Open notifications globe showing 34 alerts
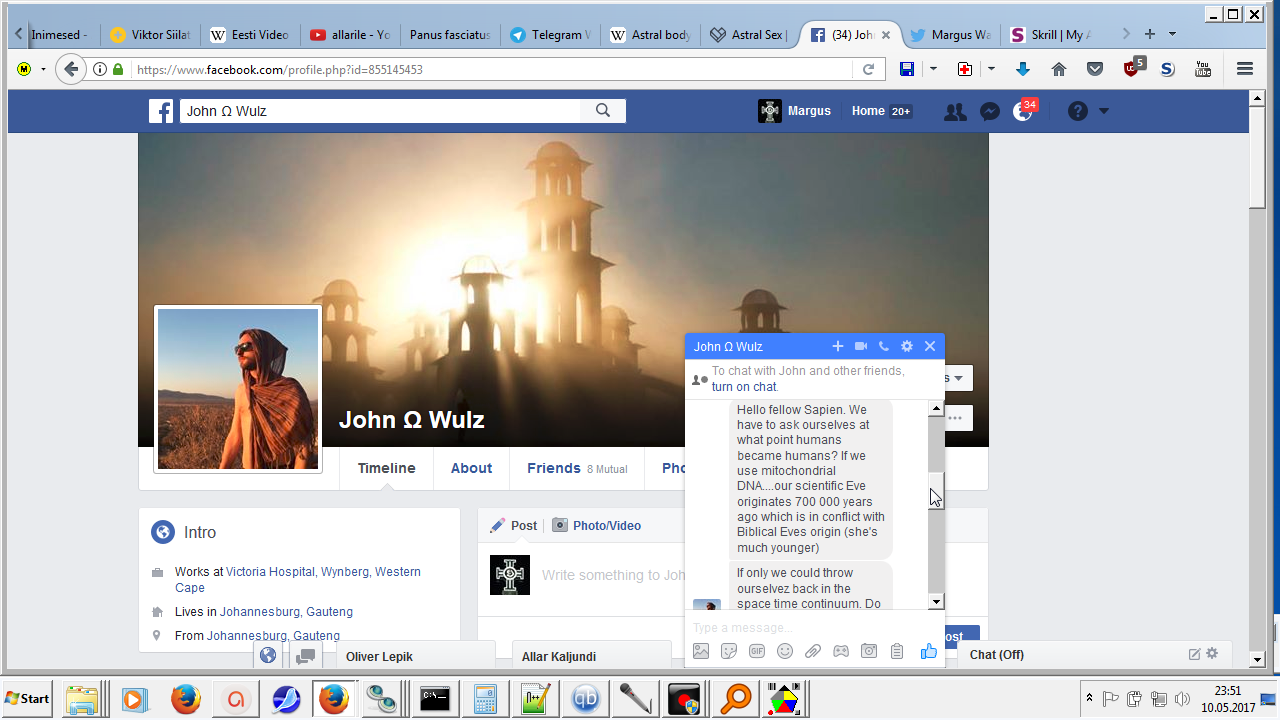This screenshot has width=1280, height=720. pyautogui.click(x=1023, y=112)
